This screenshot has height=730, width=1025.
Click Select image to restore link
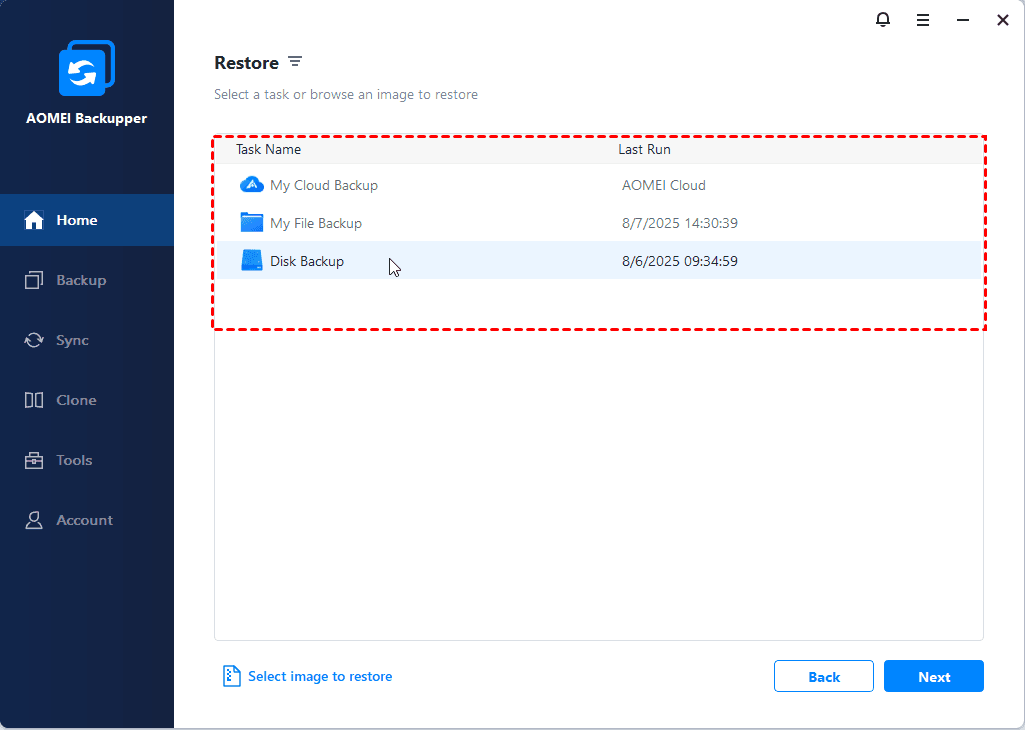[319, 677]
